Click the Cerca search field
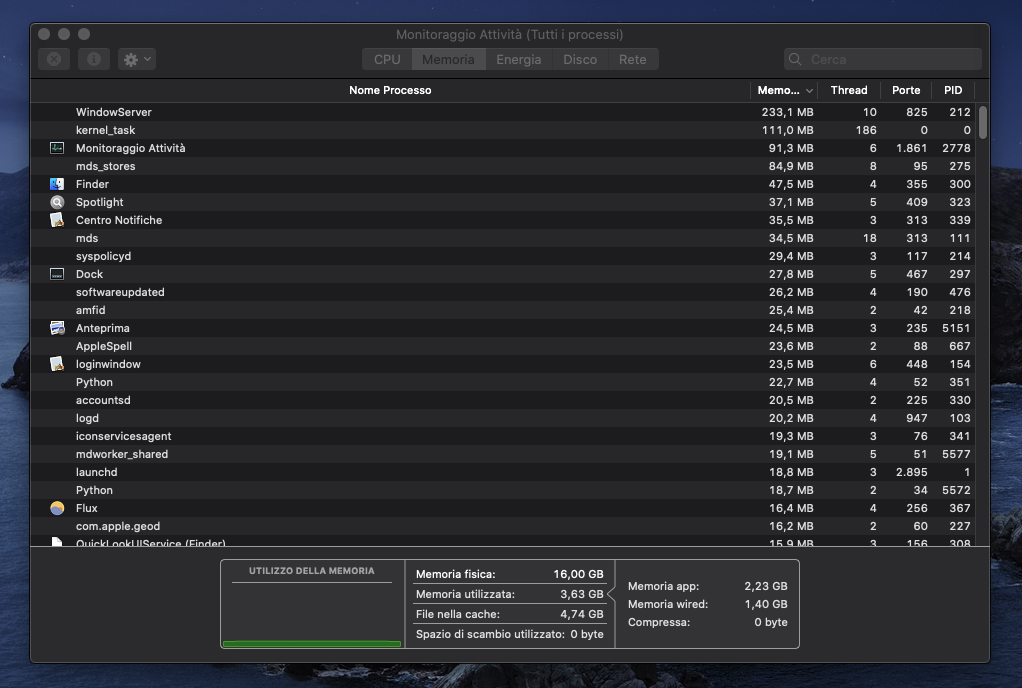 pyautogui.click(x=883, y=59)
